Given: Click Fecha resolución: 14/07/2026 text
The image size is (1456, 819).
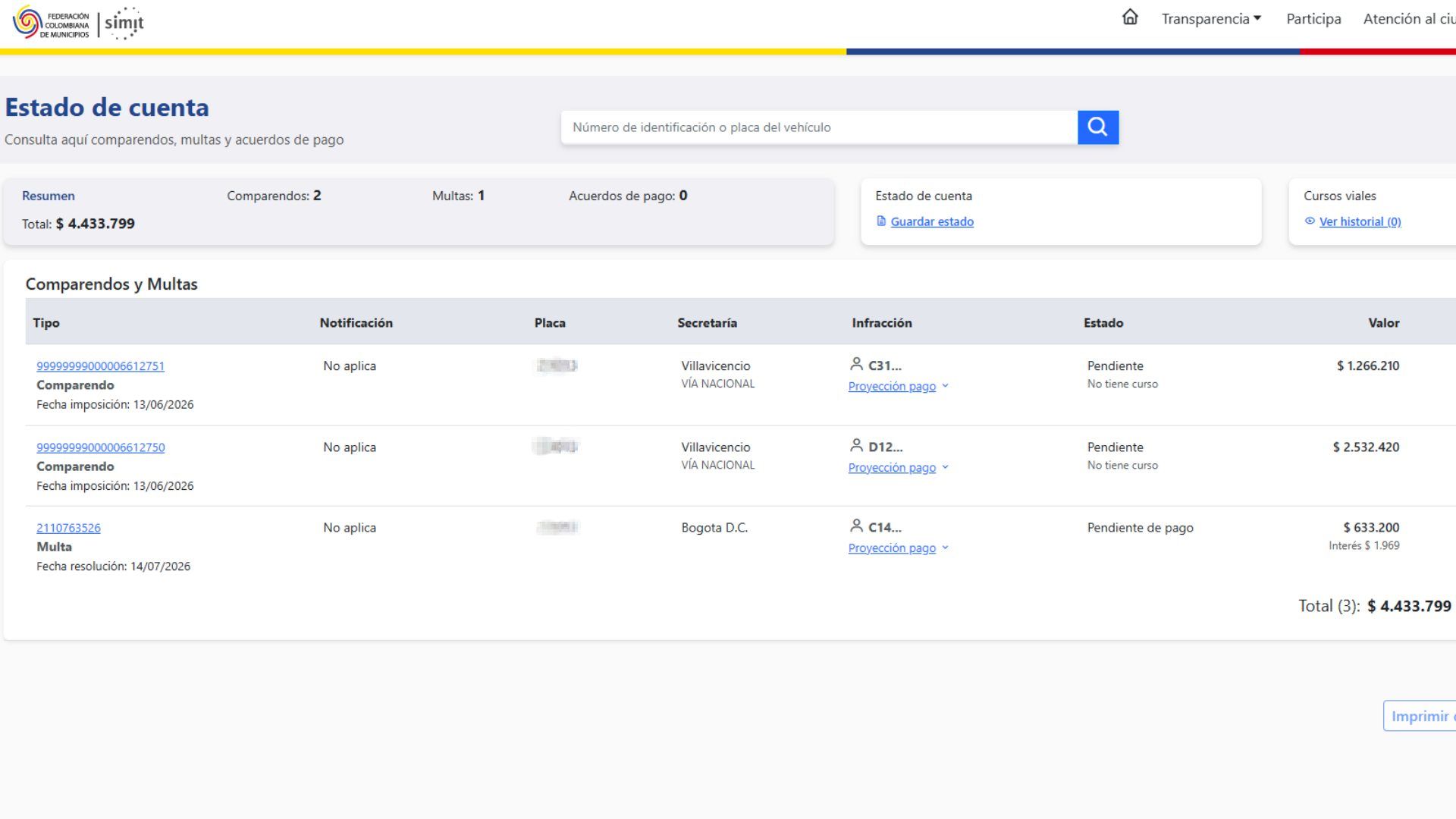Looking at the screenshot, I should click(x=113, y=566).
